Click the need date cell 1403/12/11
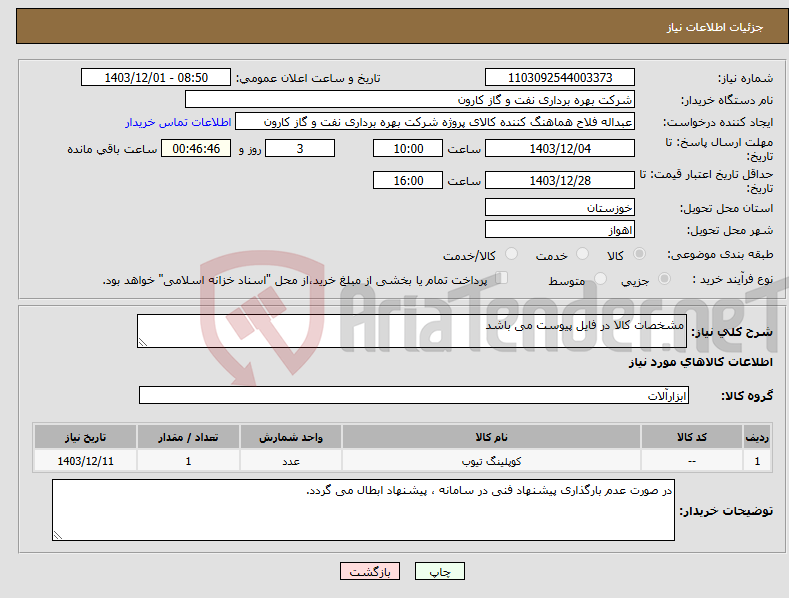 pyautogui.click(x=85, y=461)
